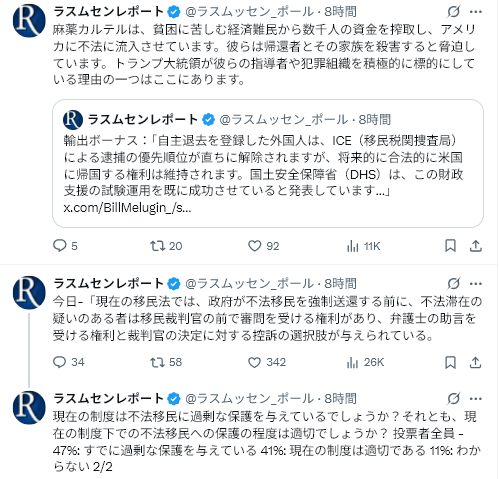Share the first post via upload icon

(x=475, y=246)
